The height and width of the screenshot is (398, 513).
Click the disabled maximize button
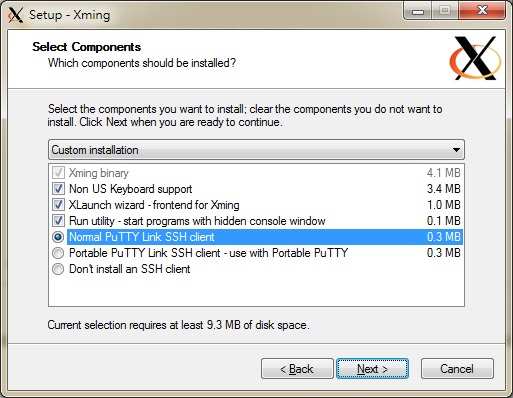pos(445,11)
